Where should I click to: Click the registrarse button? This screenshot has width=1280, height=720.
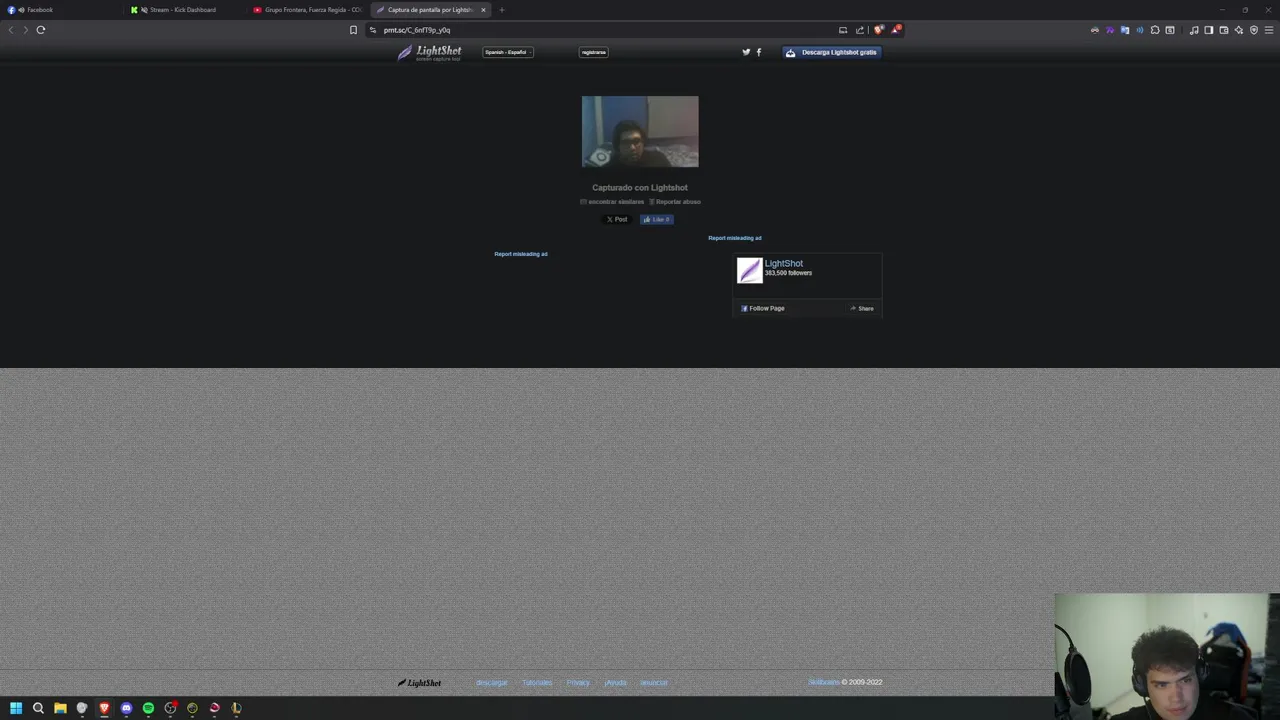(594, 52)
